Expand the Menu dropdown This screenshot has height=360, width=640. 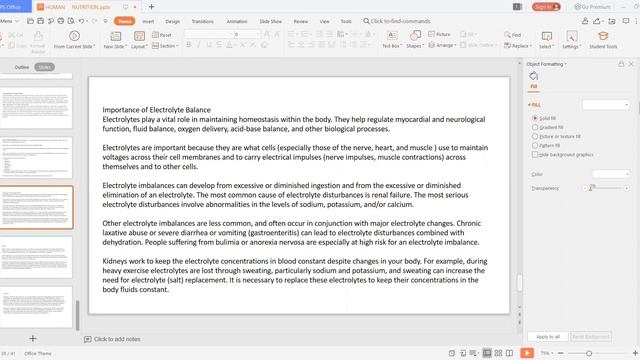[x=10, y=21]
